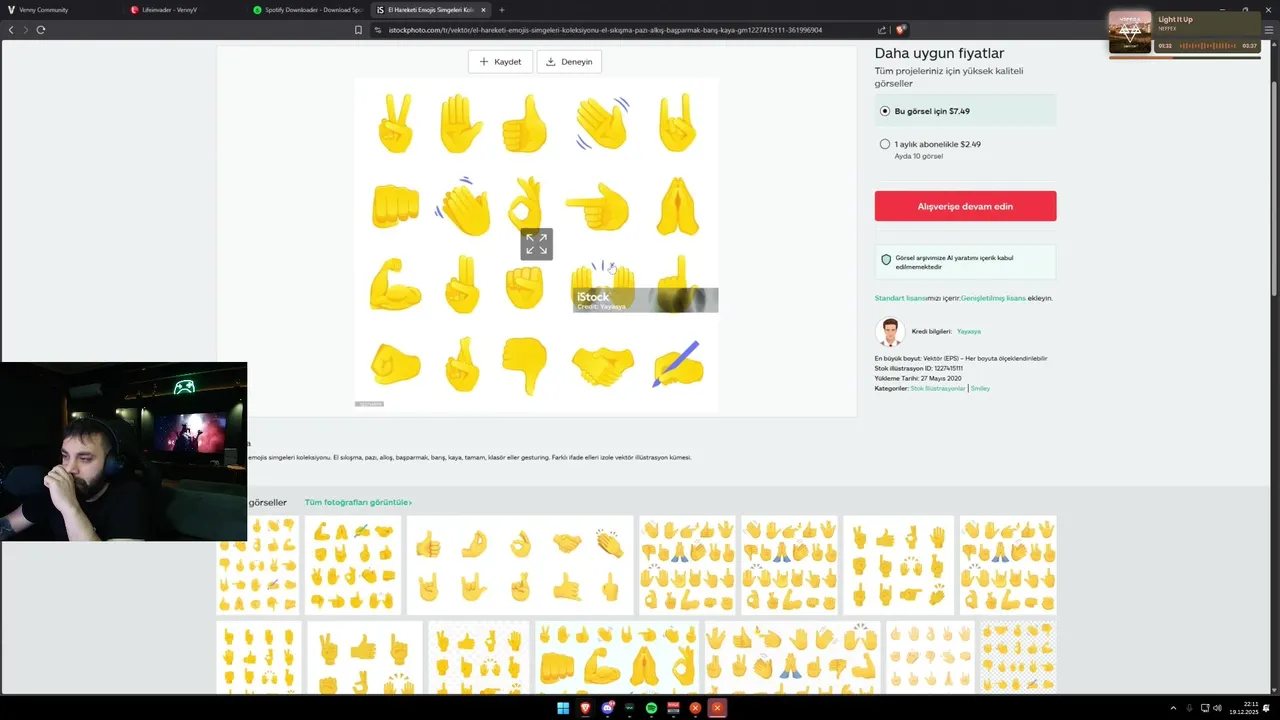Click the 'Yükleme Tarihi: 27 Mayıs 2020' text
This screenshot has height=720, width=1280.
point(918,378)
